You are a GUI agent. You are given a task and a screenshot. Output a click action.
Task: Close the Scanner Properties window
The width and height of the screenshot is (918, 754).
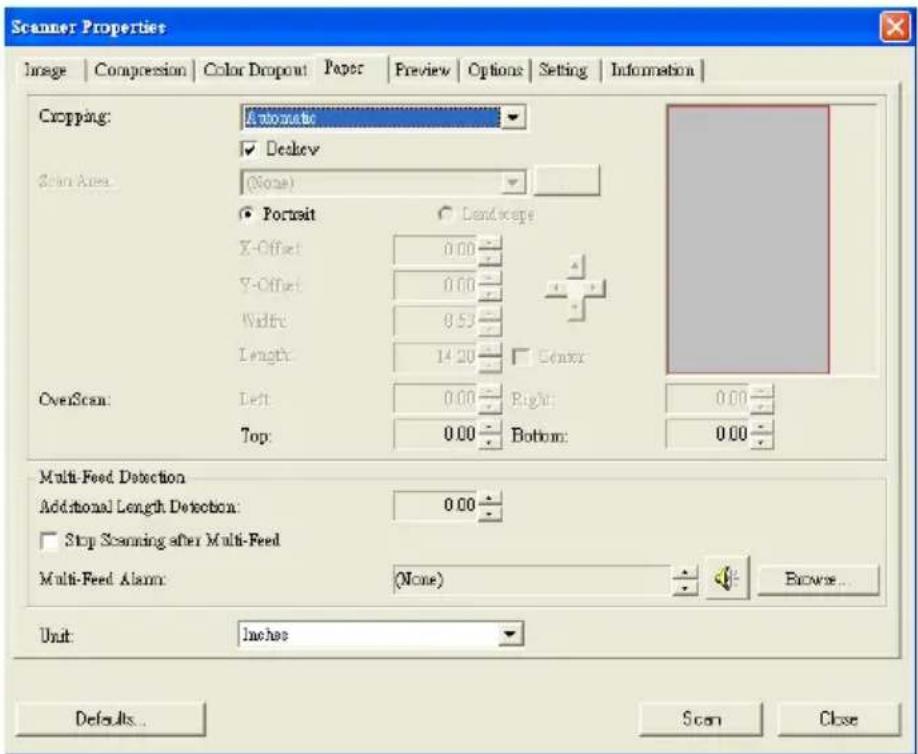[895, 27]
